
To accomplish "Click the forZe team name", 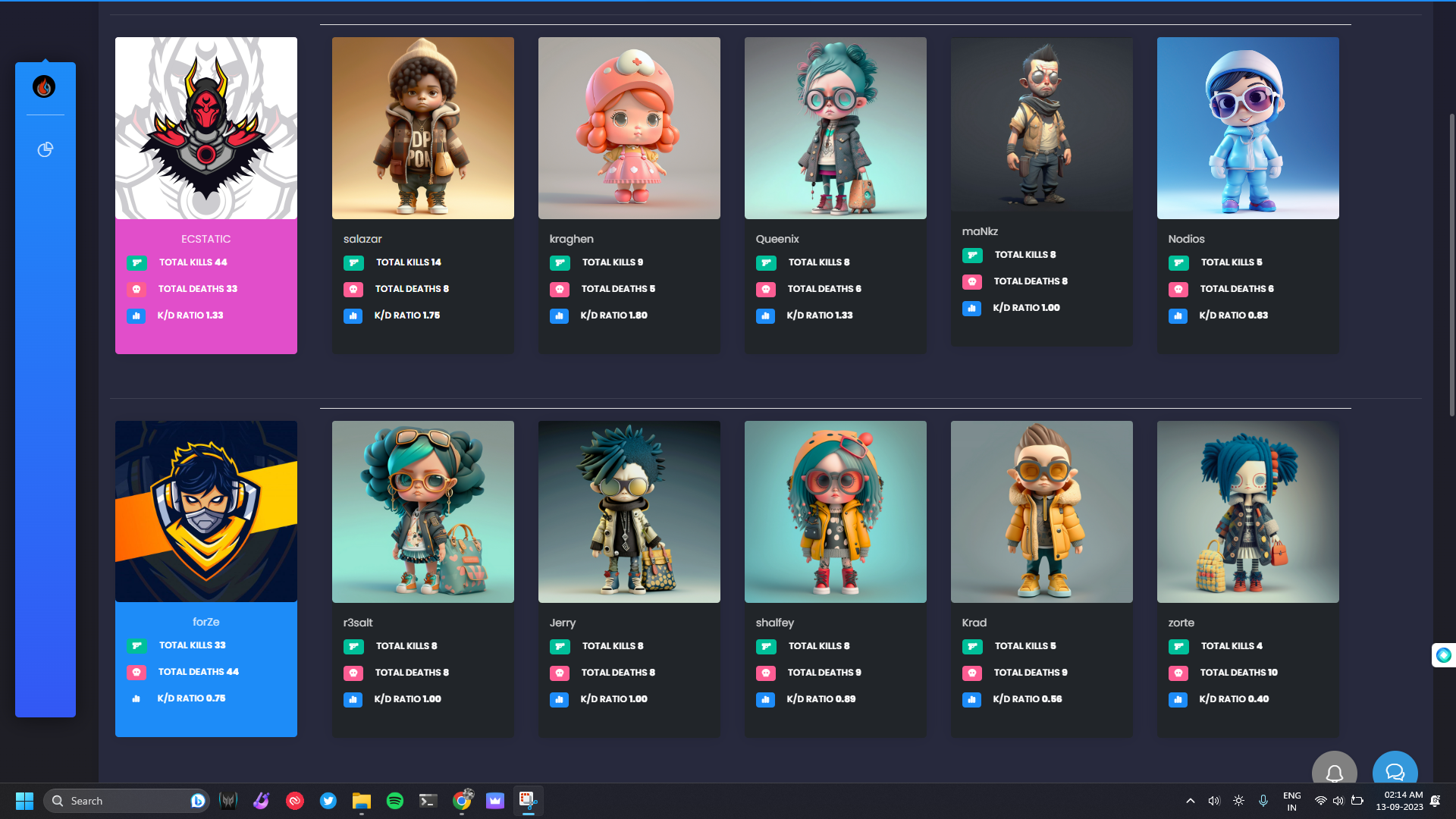I will click(206, 622).
